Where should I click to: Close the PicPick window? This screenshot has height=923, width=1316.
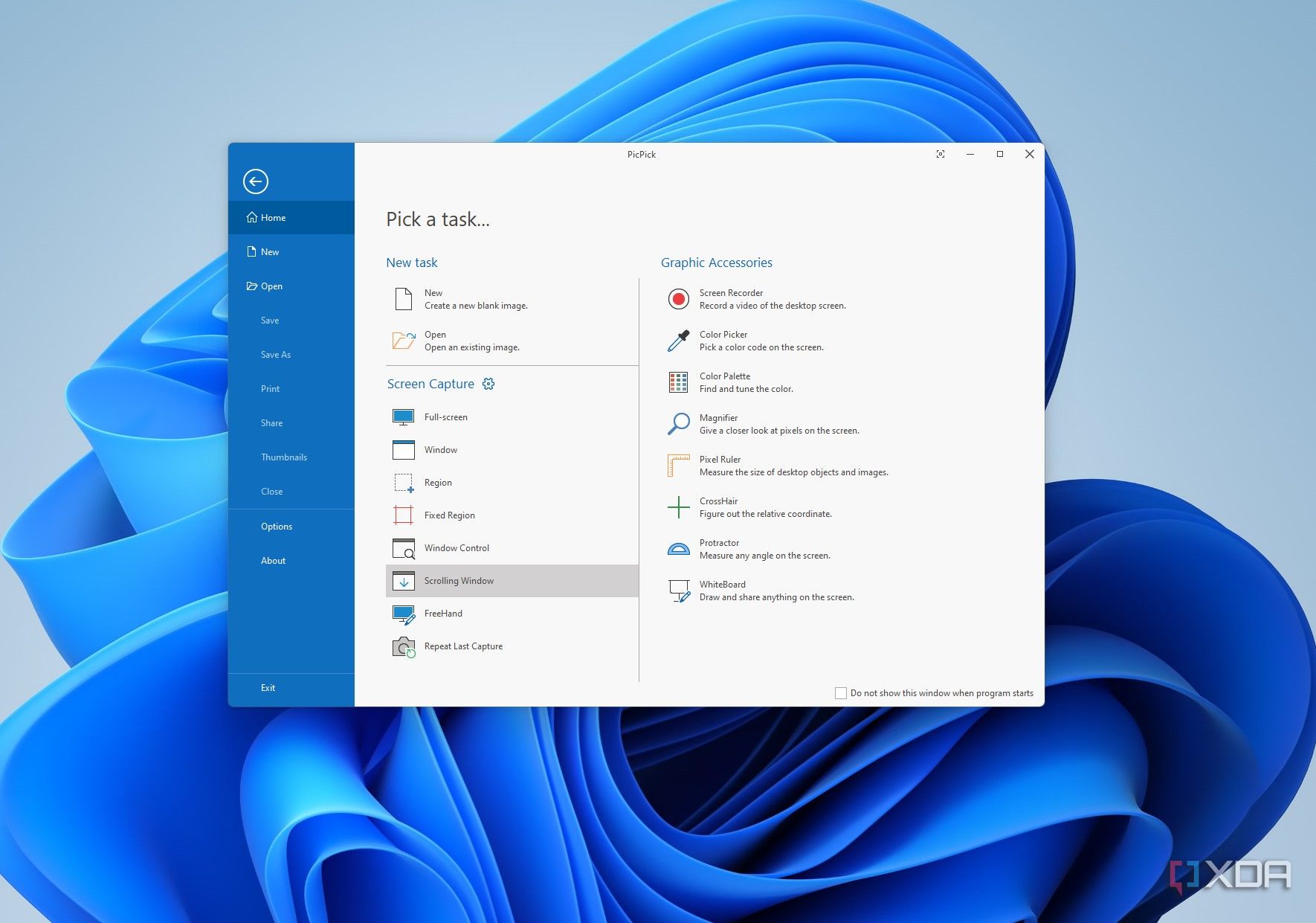1030,154
